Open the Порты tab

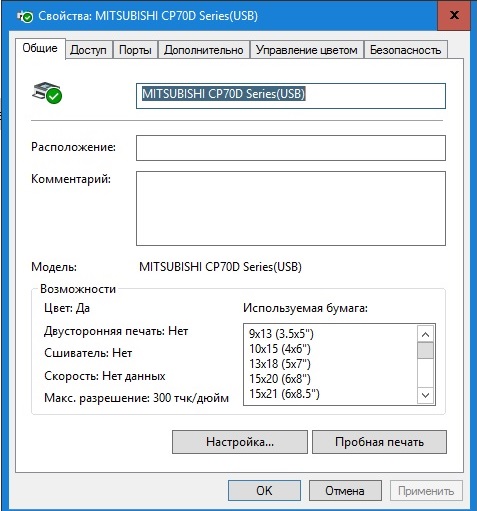(x=135, y=50)
